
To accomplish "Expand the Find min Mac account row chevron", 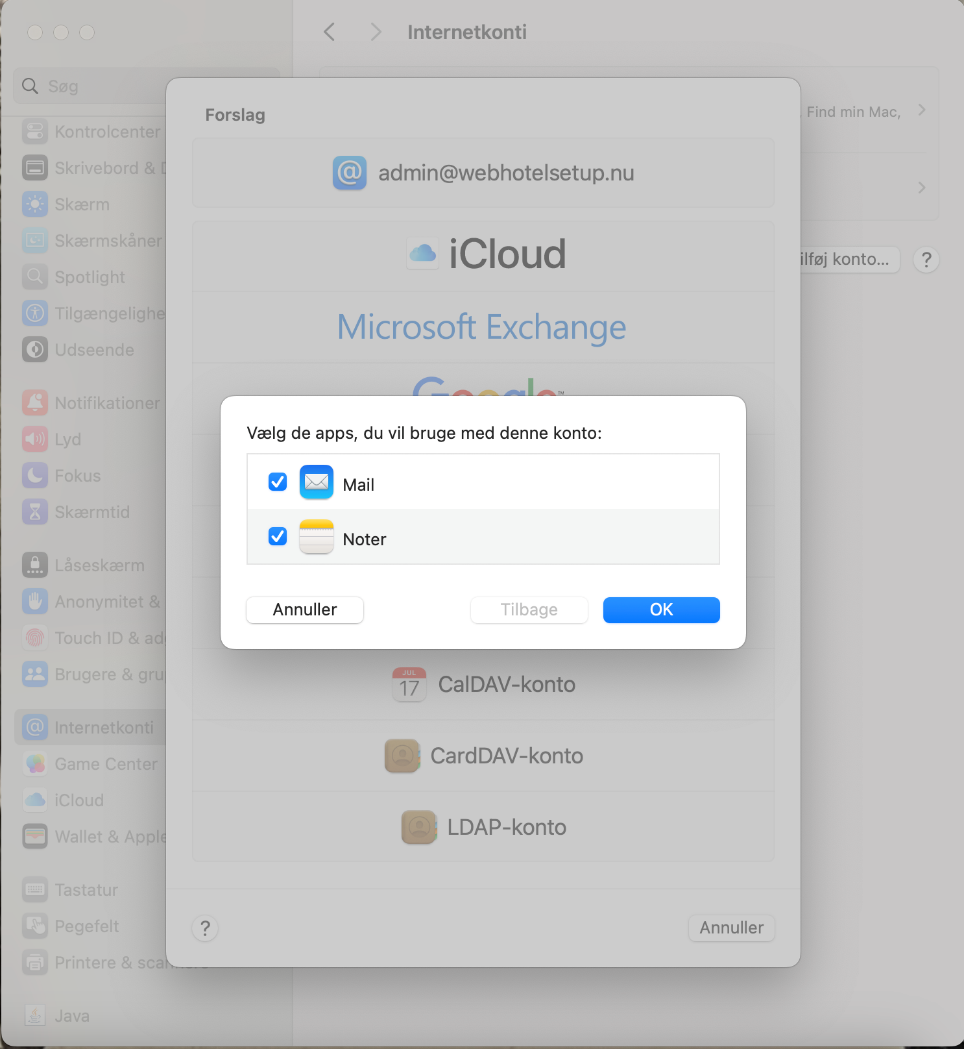I will click(922, 110).
